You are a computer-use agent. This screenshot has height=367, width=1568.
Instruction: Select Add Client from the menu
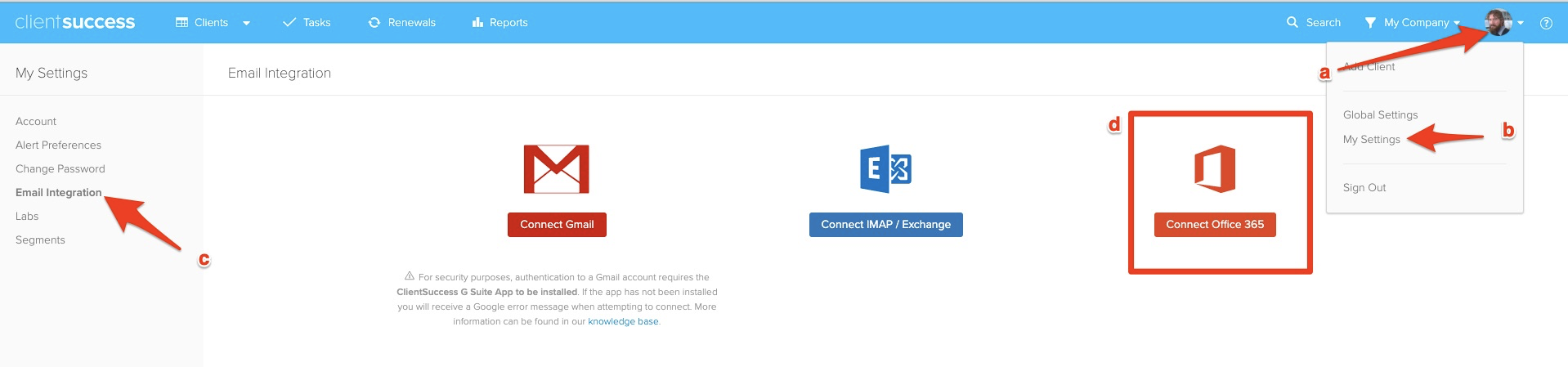coord(1369,66)
